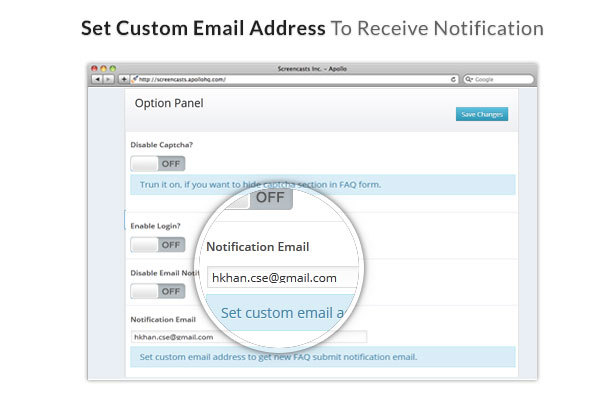The image size is (615, 400).
Task: Click the plus add-bookmark button
Action: [124, 79]
